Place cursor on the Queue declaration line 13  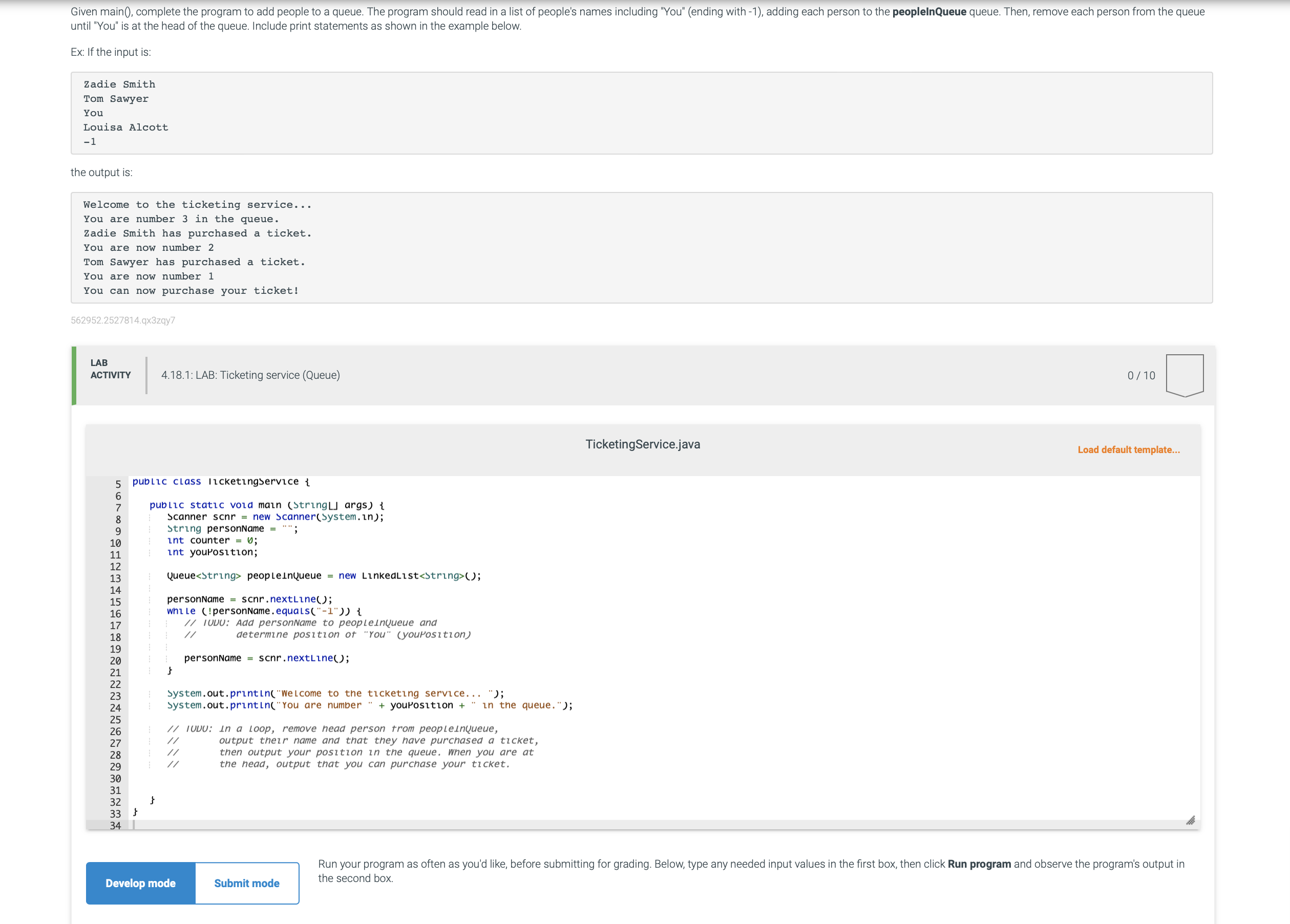[x=324, y=575]
